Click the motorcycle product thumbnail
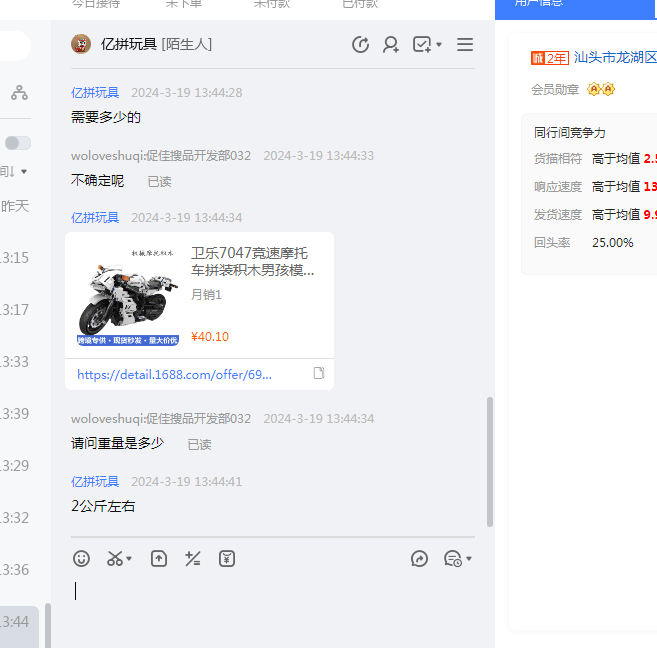 128,295
